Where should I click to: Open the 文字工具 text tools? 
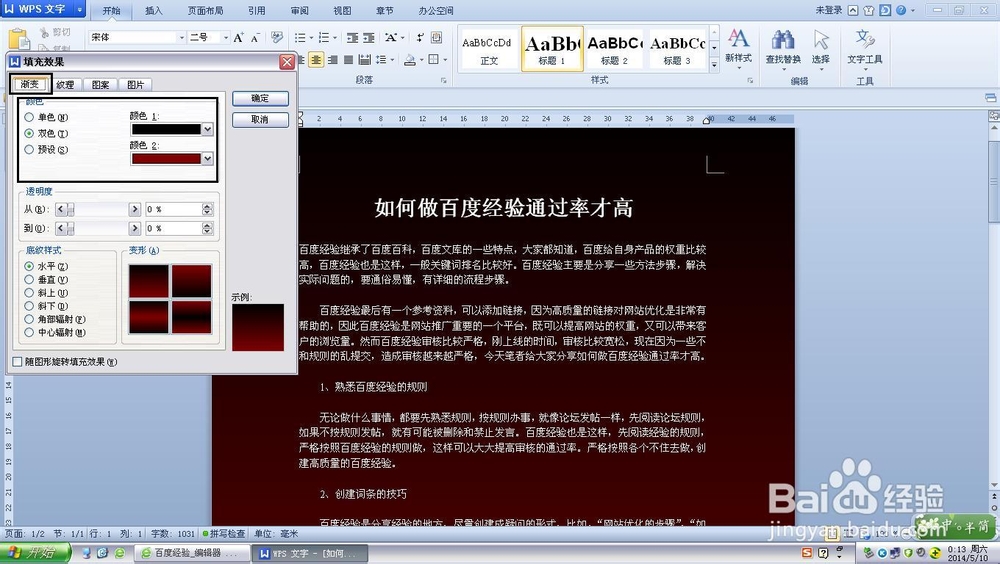[x=865, y=48]
